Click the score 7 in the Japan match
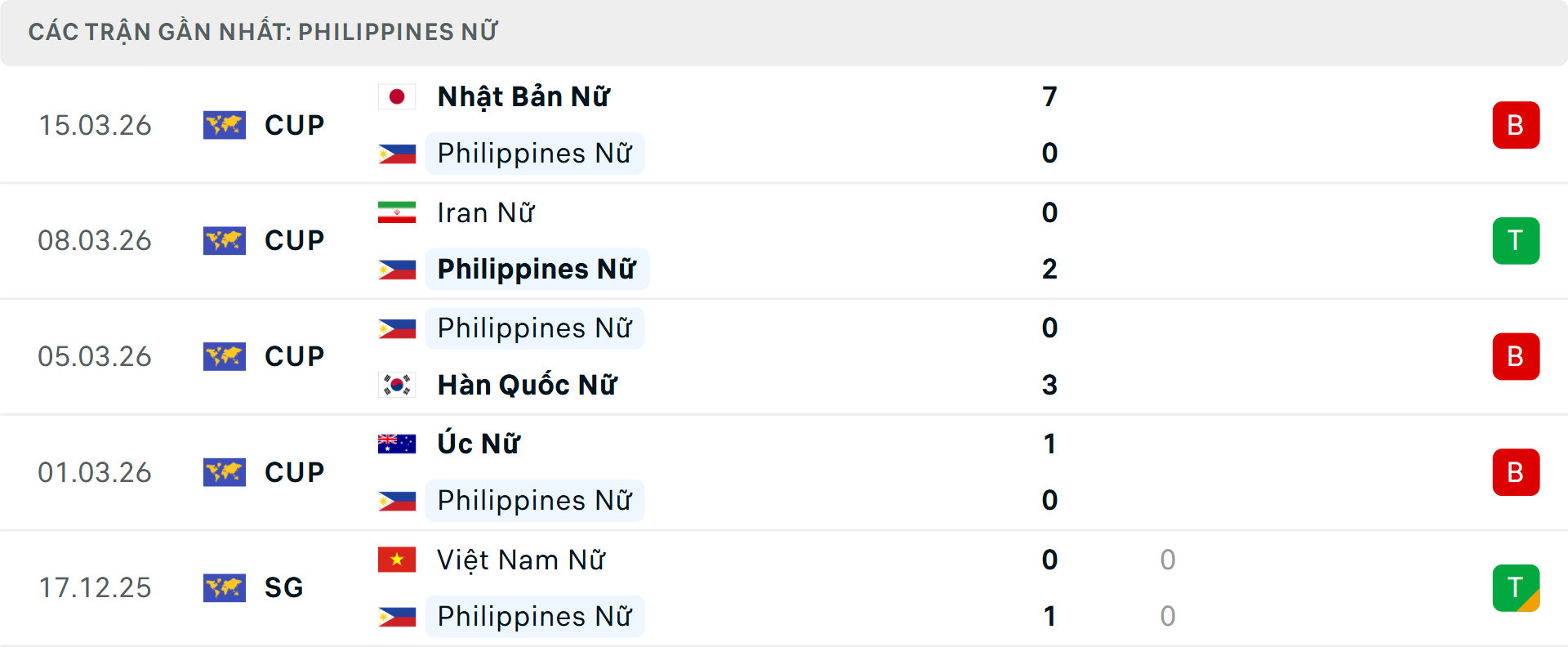 pyautogui.click(x=1050, y=96)
